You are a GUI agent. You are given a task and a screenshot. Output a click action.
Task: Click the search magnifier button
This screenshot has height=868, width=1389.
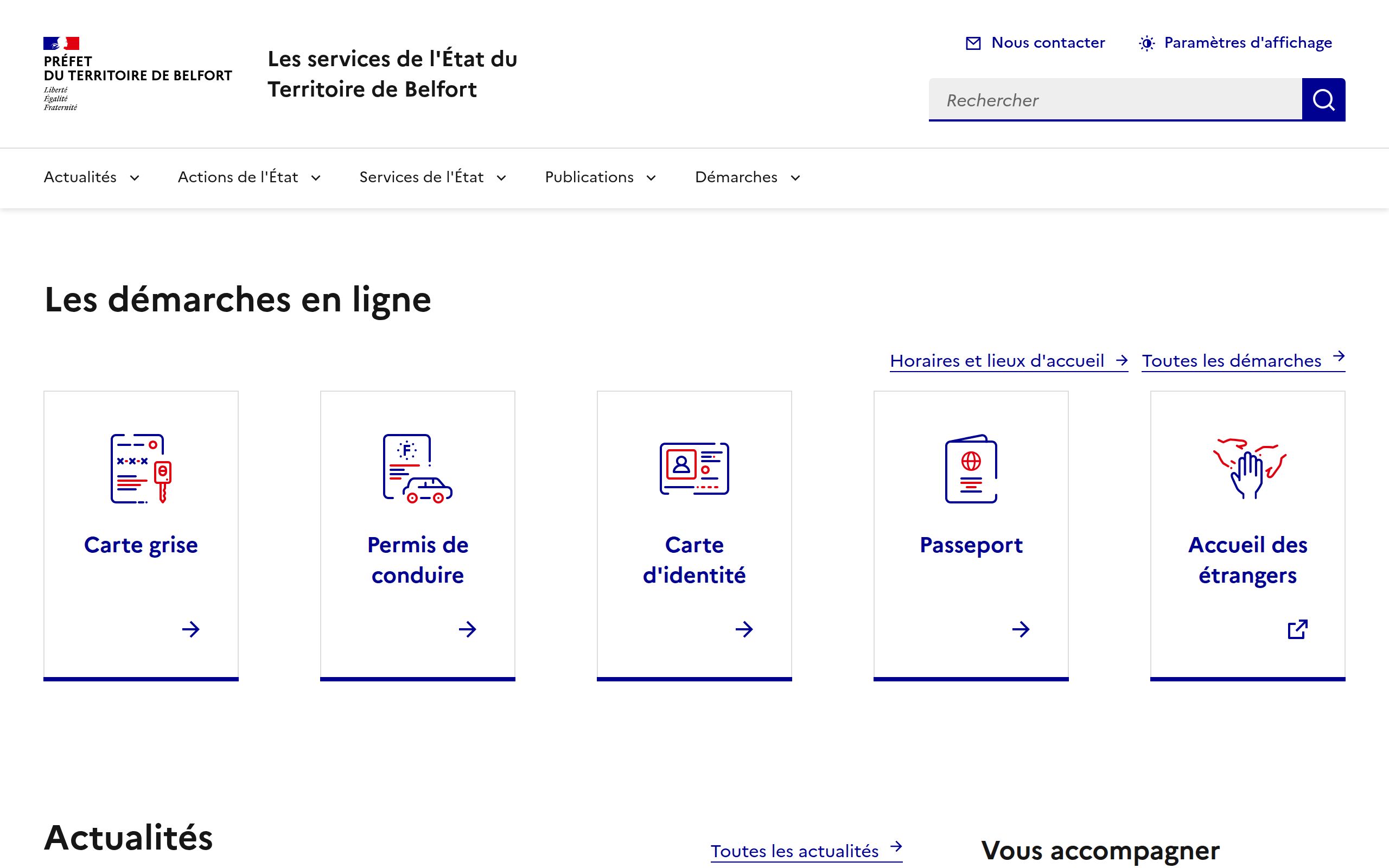point(1323,100)
